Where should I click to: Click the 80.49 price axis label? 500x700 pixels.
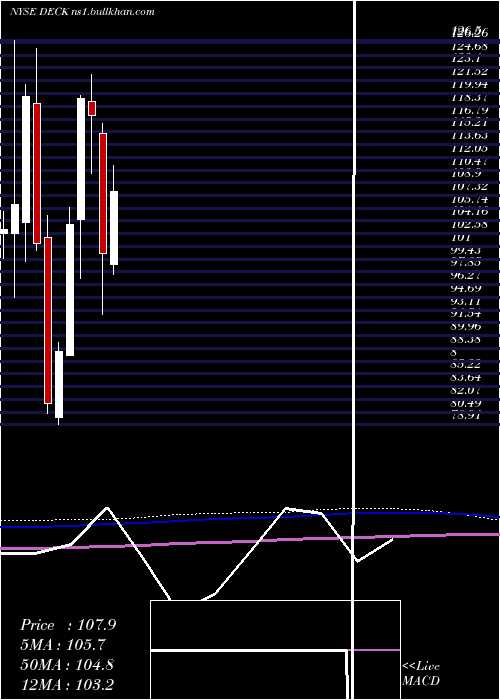[467, 404]
